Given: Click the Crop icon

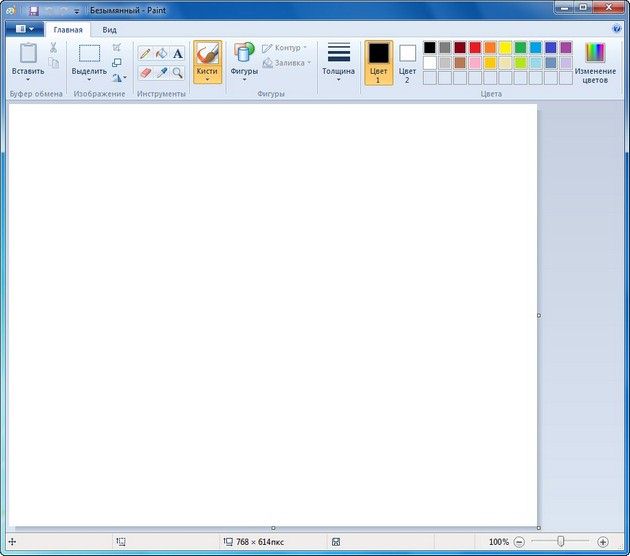Looking at the screenshot, I should coord(117,47).
